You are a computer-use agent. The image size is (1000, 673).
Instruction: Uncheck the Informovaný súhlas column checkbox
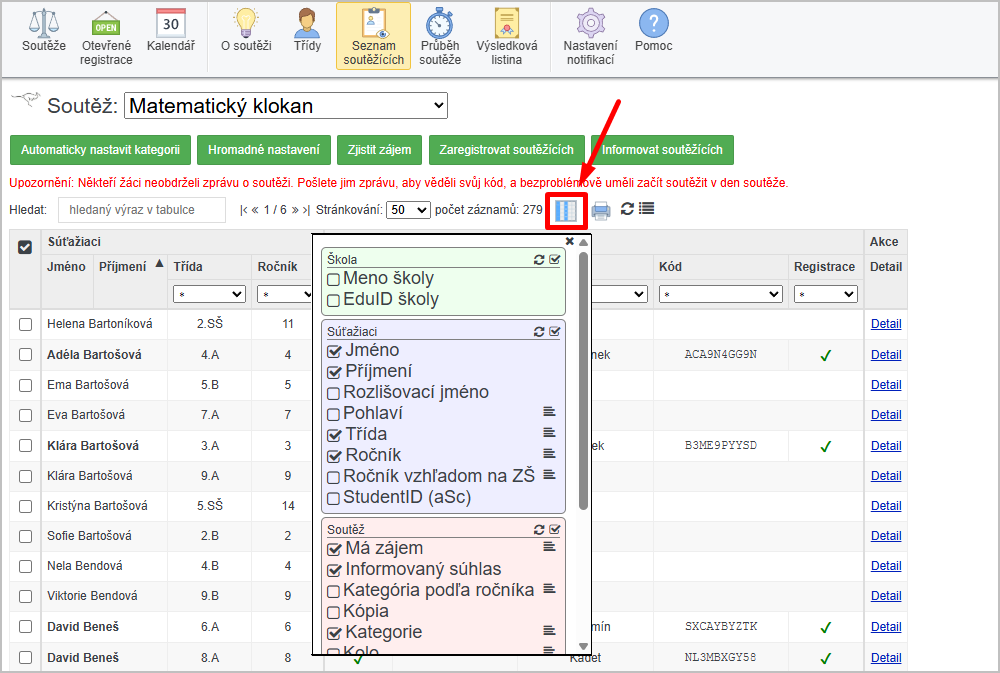coord(334,570)
